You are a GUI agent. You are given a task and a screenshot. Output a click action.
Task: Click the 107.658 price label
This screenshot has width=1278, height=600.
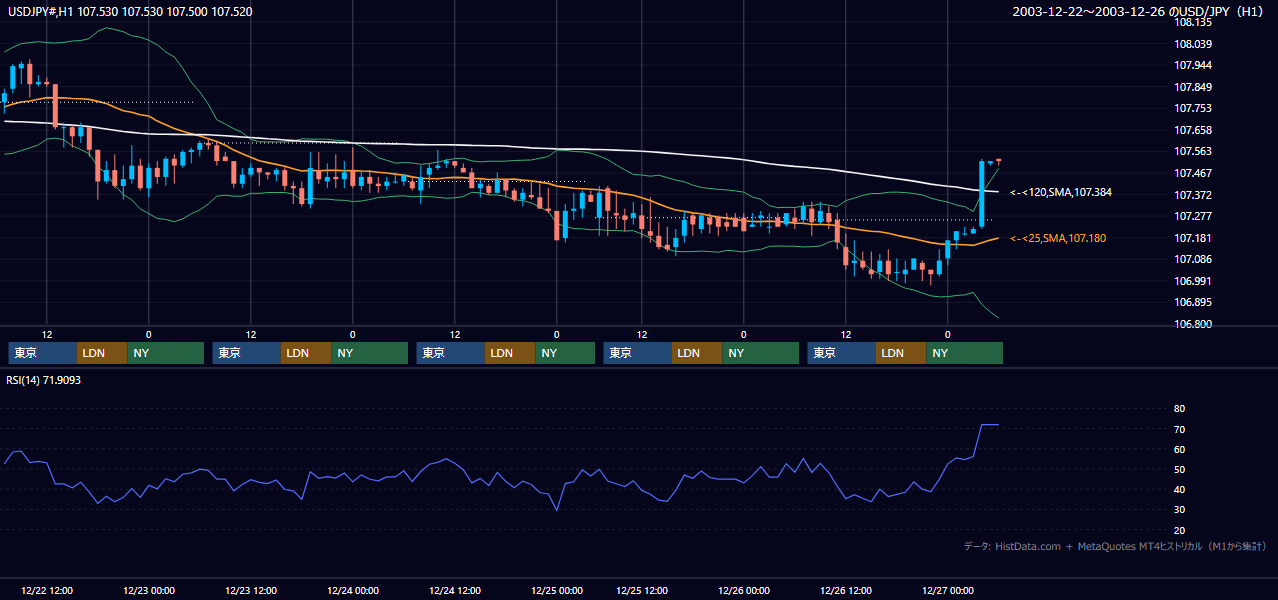1194,130
